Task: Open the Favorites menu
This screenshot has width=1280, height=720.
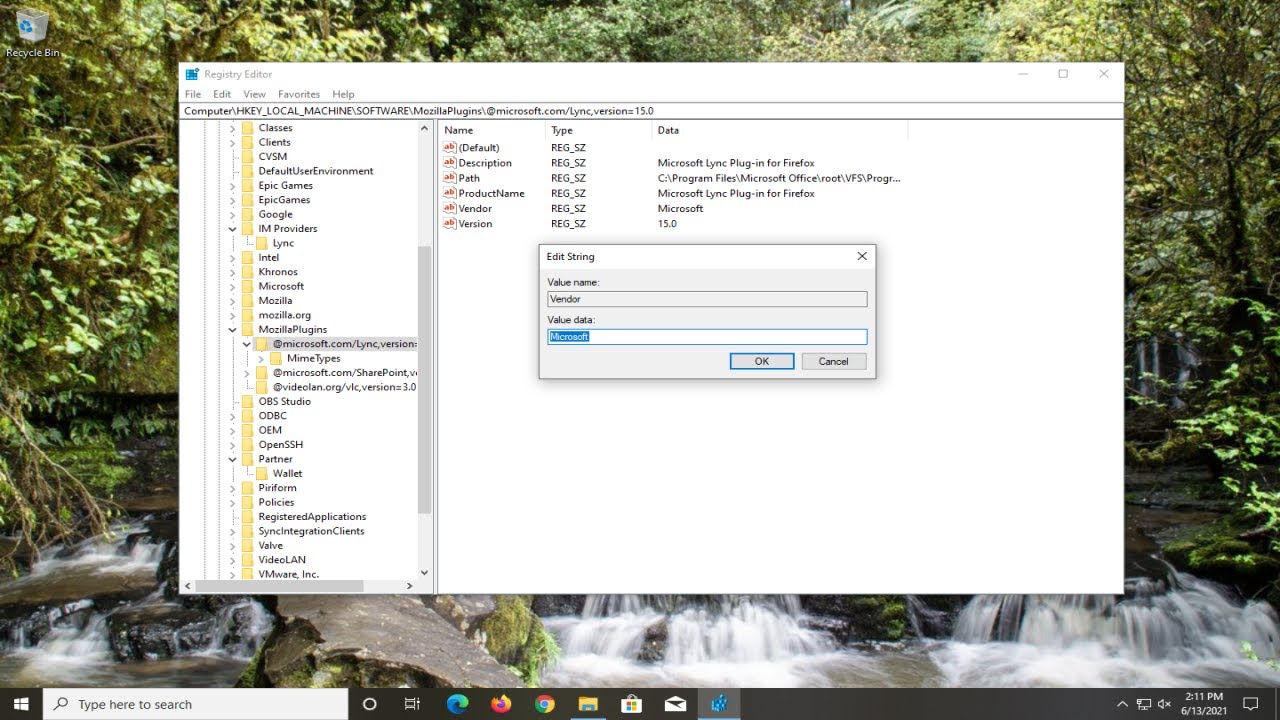Action: click(x=299, y=94)
